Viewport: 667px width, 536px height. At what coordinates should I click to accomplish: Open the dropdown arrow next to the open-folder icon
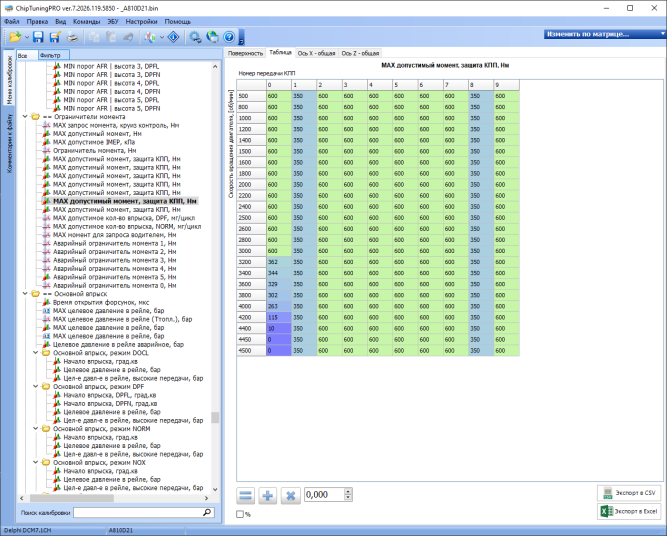[x=27, y=37]
